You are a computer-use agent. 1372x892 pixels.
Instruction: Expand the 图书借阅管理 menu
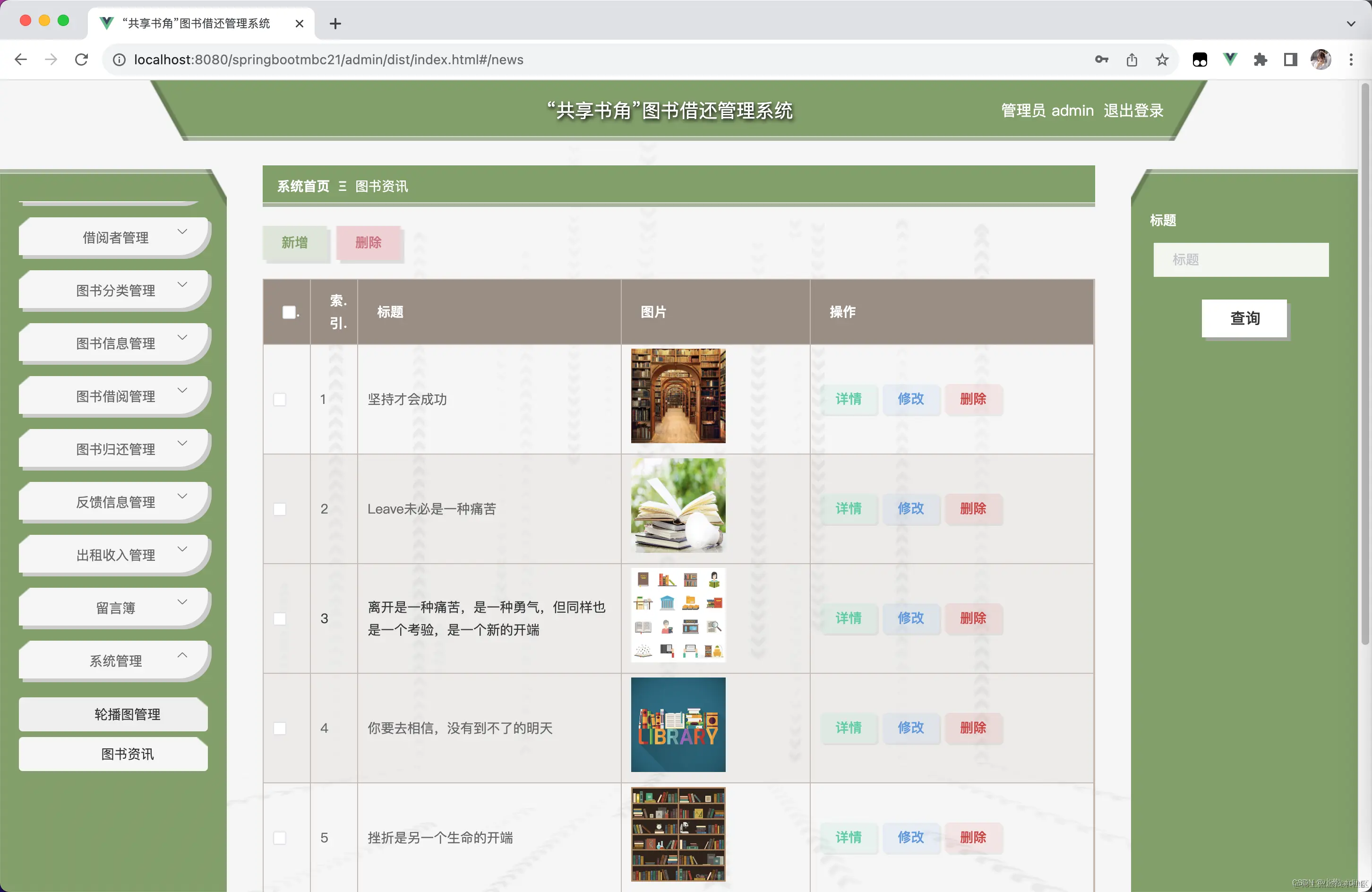coord(114,396)
